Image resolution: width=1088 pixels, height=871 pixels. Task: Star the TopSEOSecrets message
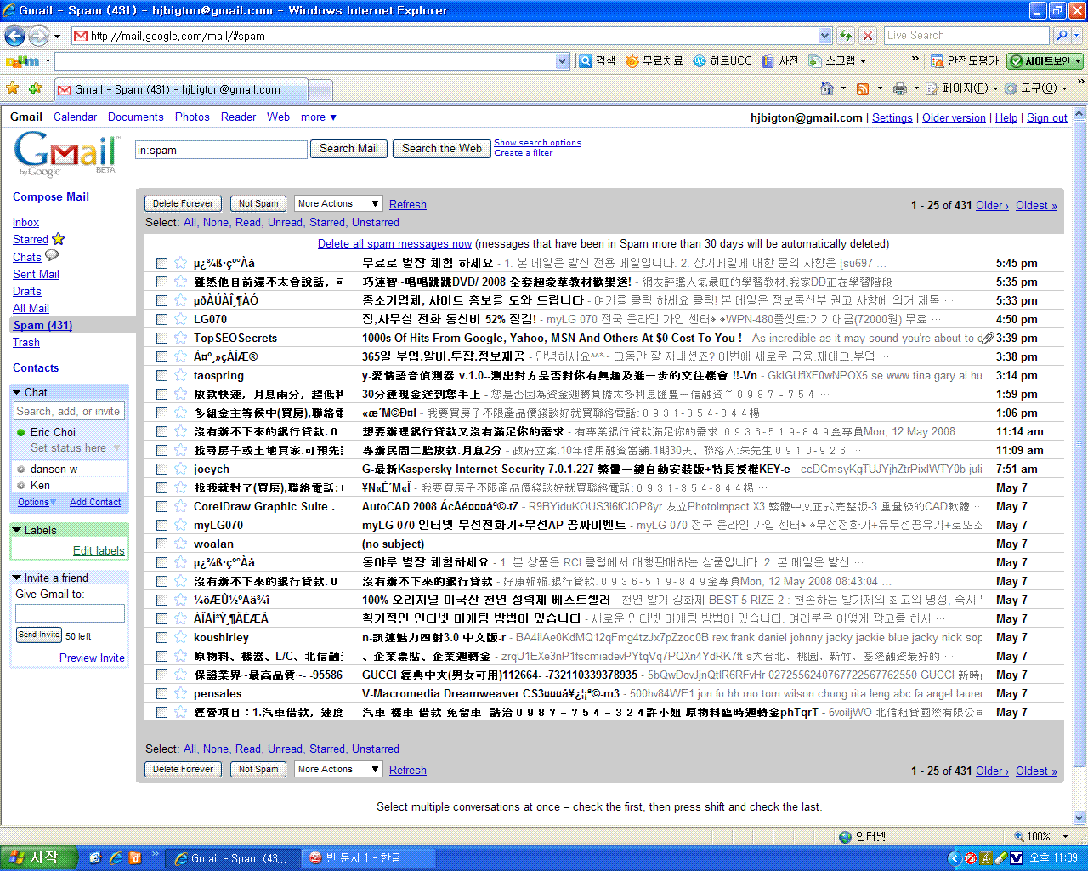point(180,338)
